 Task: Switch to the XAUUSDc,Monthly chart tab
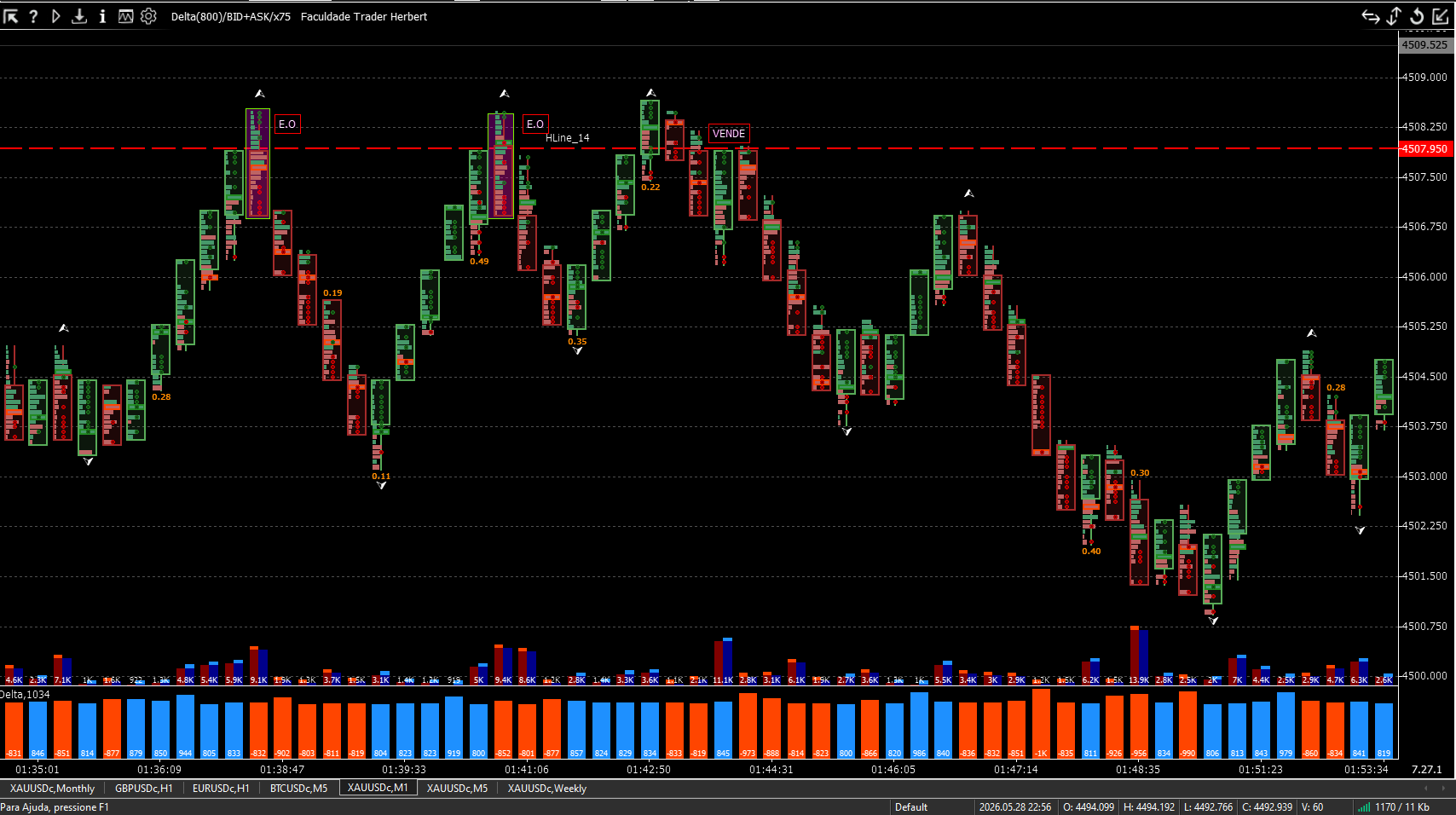pyautogui.click(x=52, y=789)
